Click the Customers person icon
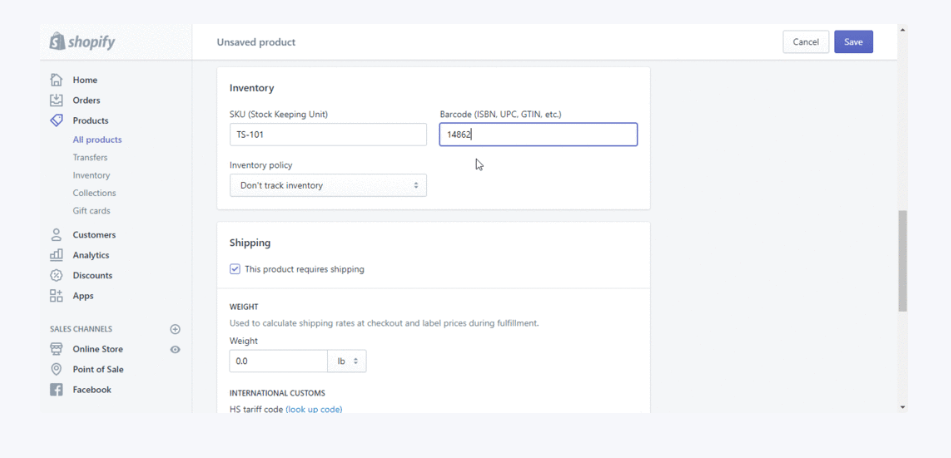The width and height of the screenshot is (951, 458). pos(56,235)
